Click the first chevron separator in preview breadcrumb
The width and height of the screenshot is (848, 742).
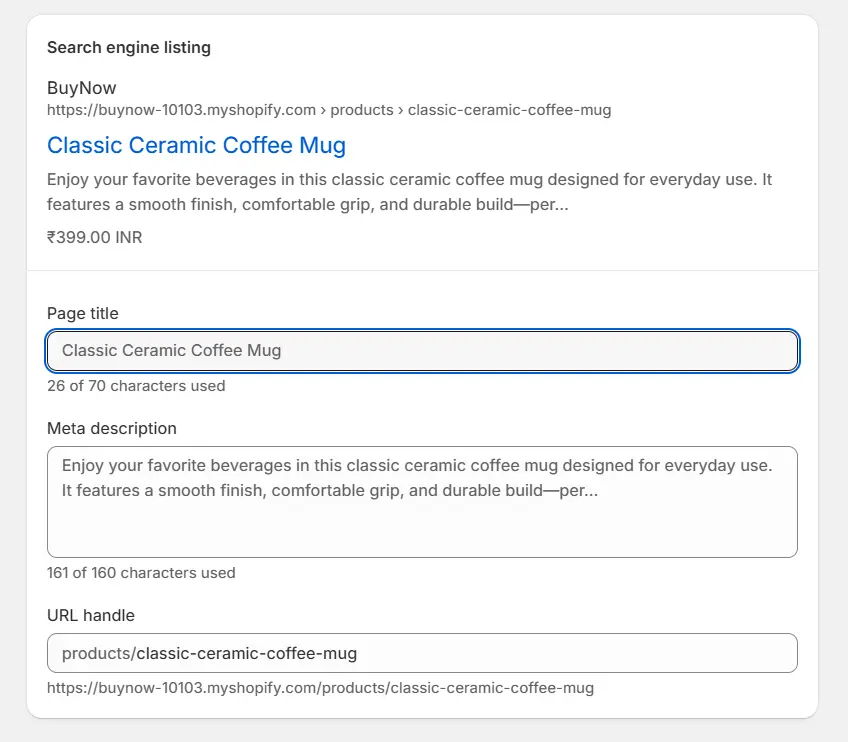323,110
